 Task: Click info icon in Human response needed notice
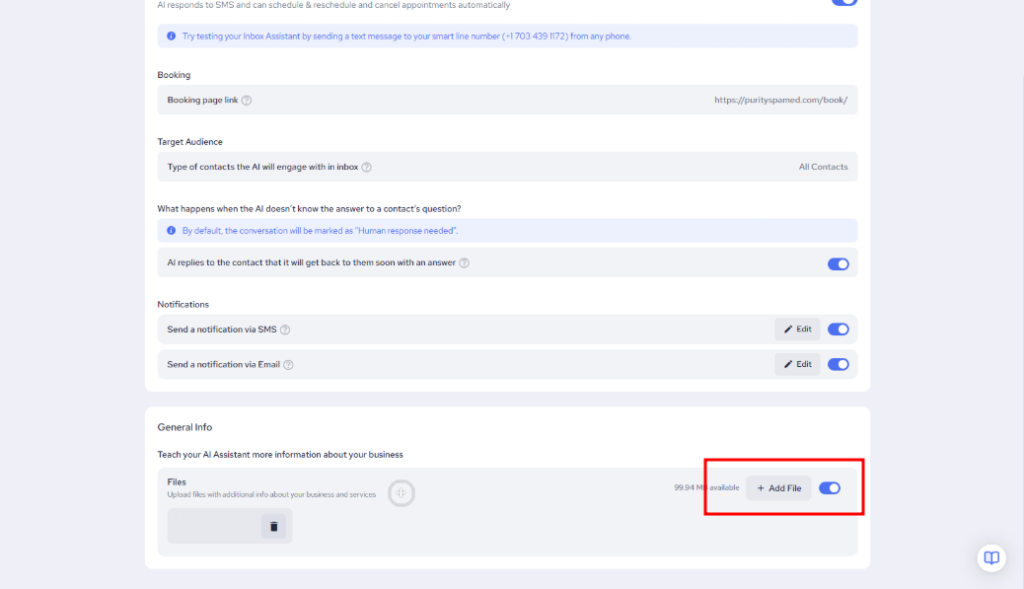point(171,230)
